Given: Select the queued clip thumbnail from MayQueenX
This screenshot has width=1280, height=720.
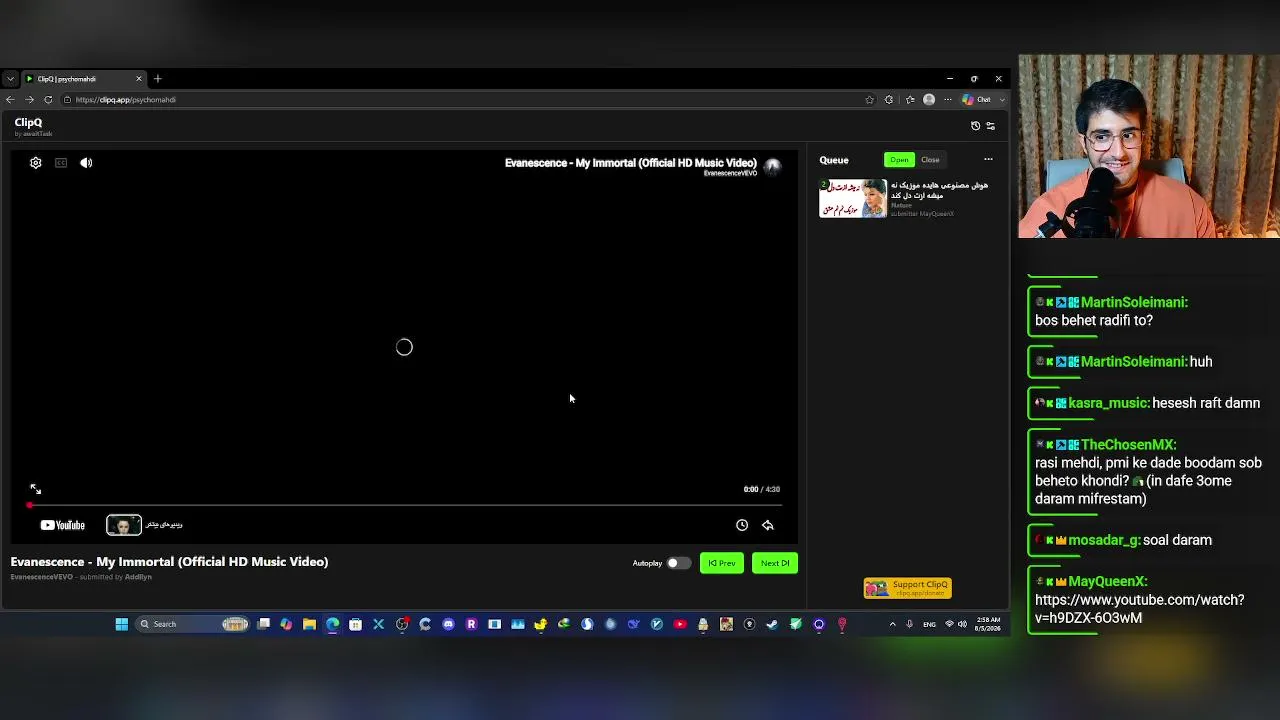Looking at the screenshot, I should [x=853, y=198].
